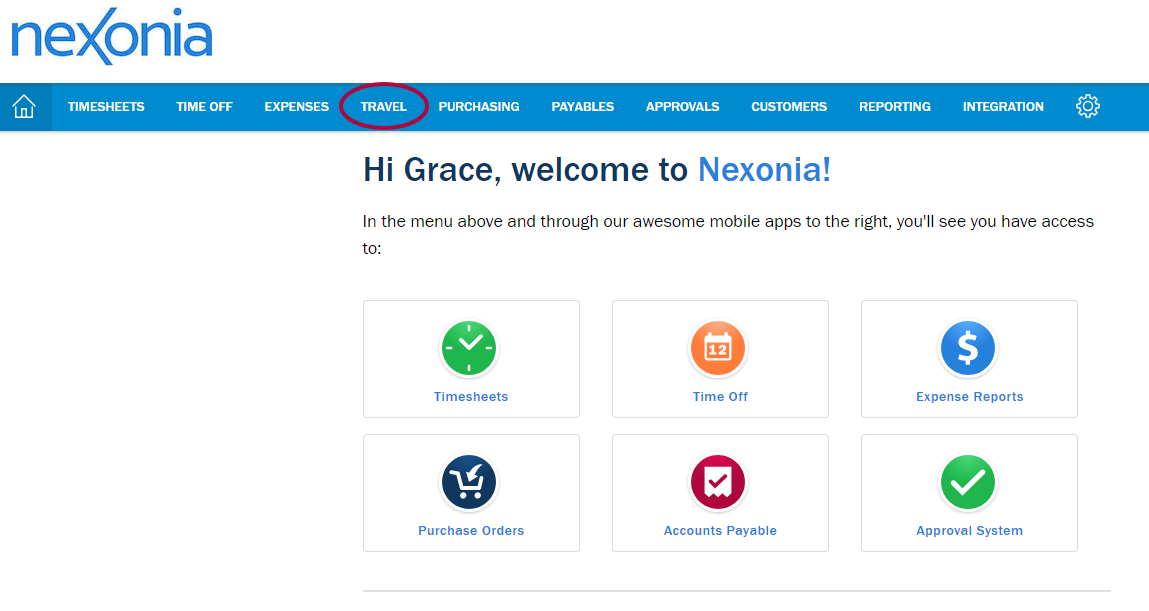This screenshot has width=1149, height=611.
Task: Open the Reporting menu
Action: [895, 107]
